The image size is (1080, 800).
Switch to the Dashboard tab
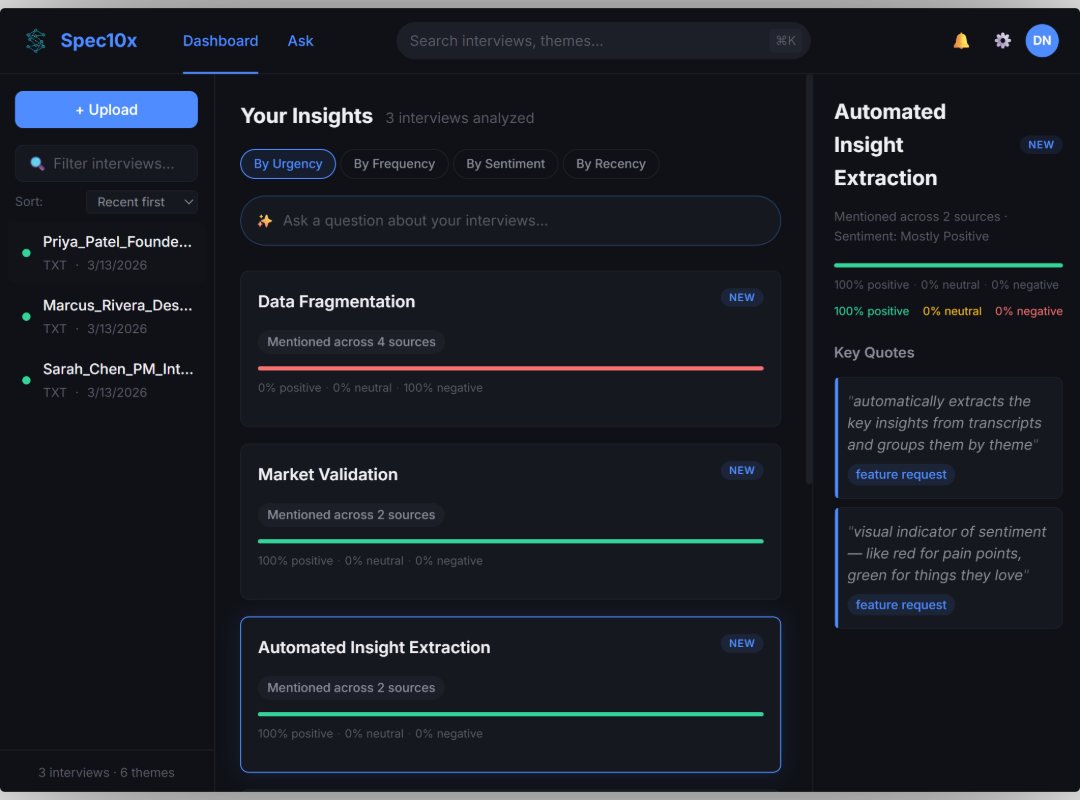coord(220,41)
